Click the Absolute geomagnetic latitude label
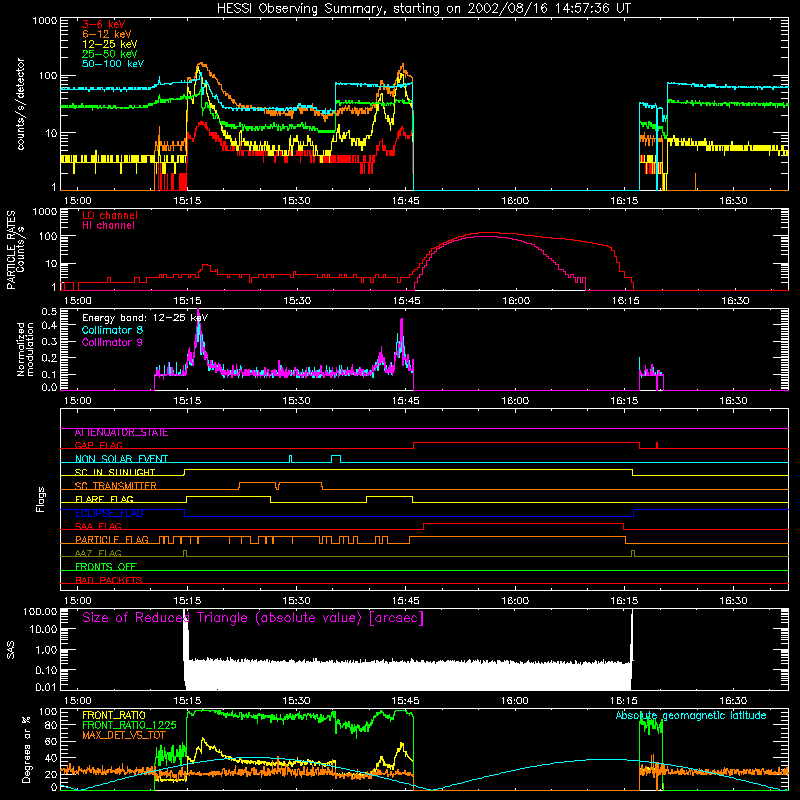The height and width of the screenshot is (800, 800). (x=691, y=715)
